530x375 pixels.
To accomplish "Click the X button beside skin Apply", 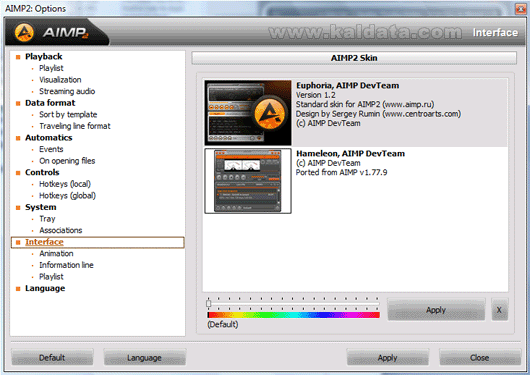I will pos(500,310).
